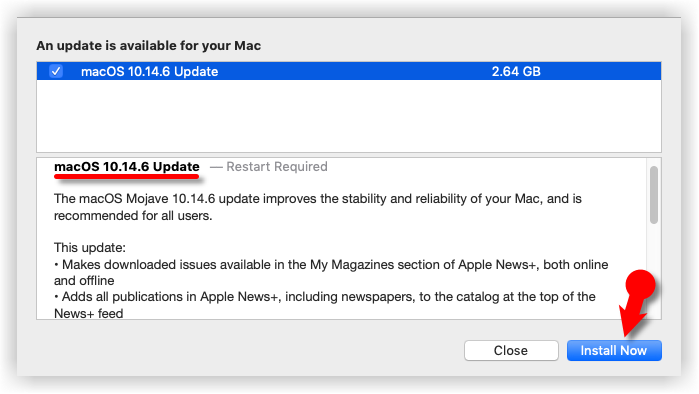Click the 'This update:' line
The image size is (699, 394).
pos(90,248)
